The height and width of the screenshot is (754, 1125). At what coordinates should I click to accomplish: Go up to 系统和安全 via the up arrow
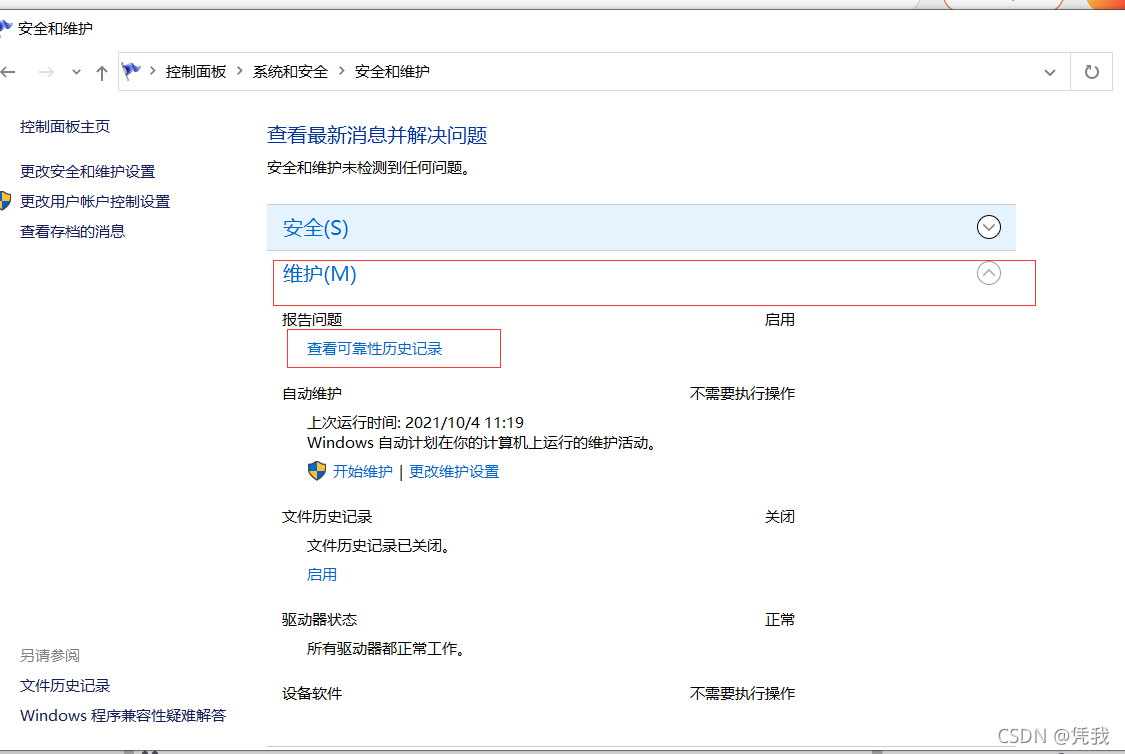pyautogui.click(x=101, y=71)
